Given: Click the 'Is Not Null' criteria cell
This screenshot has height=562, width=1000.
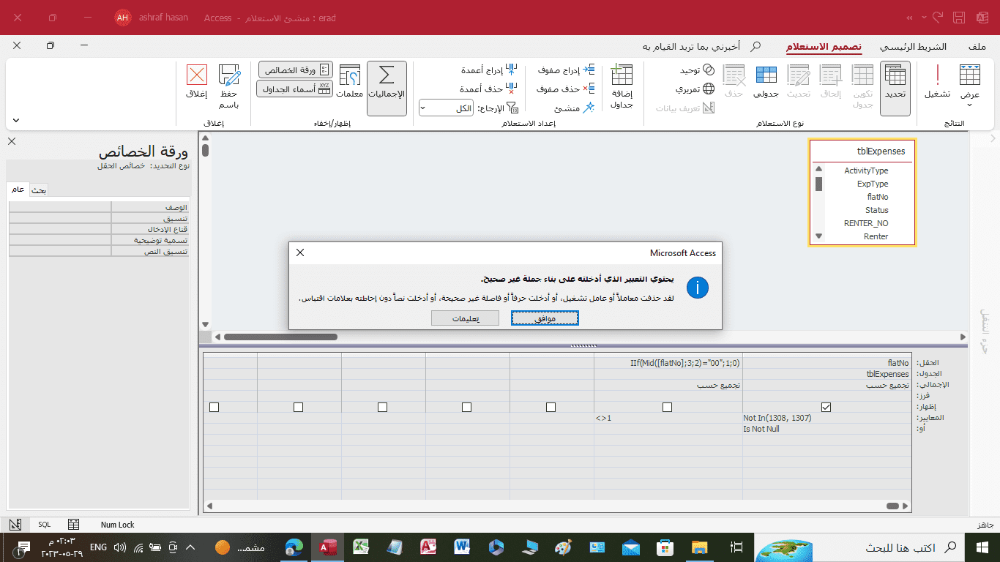Looking at the screenshot, I should [827, 429].
